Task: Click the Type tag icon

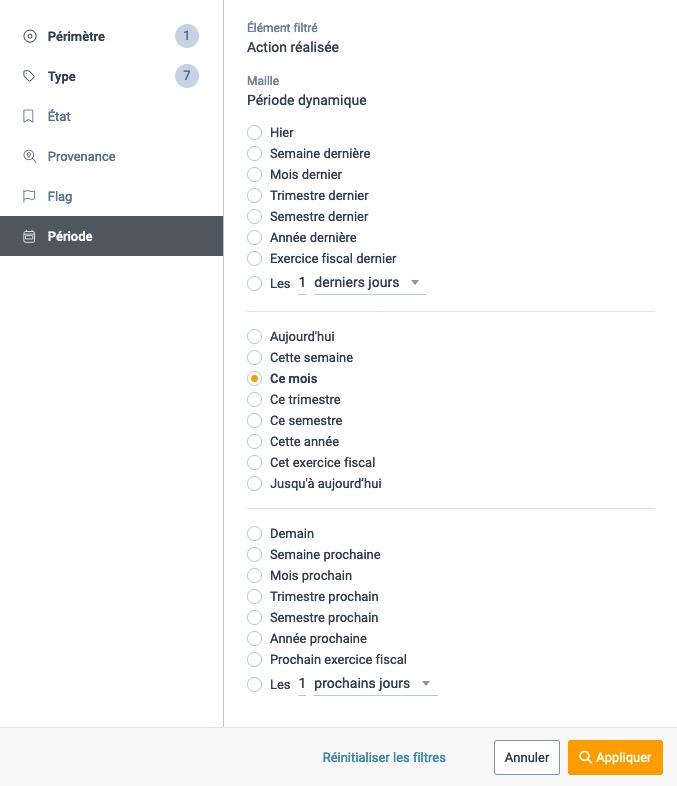Action: (x=29, y=76)
